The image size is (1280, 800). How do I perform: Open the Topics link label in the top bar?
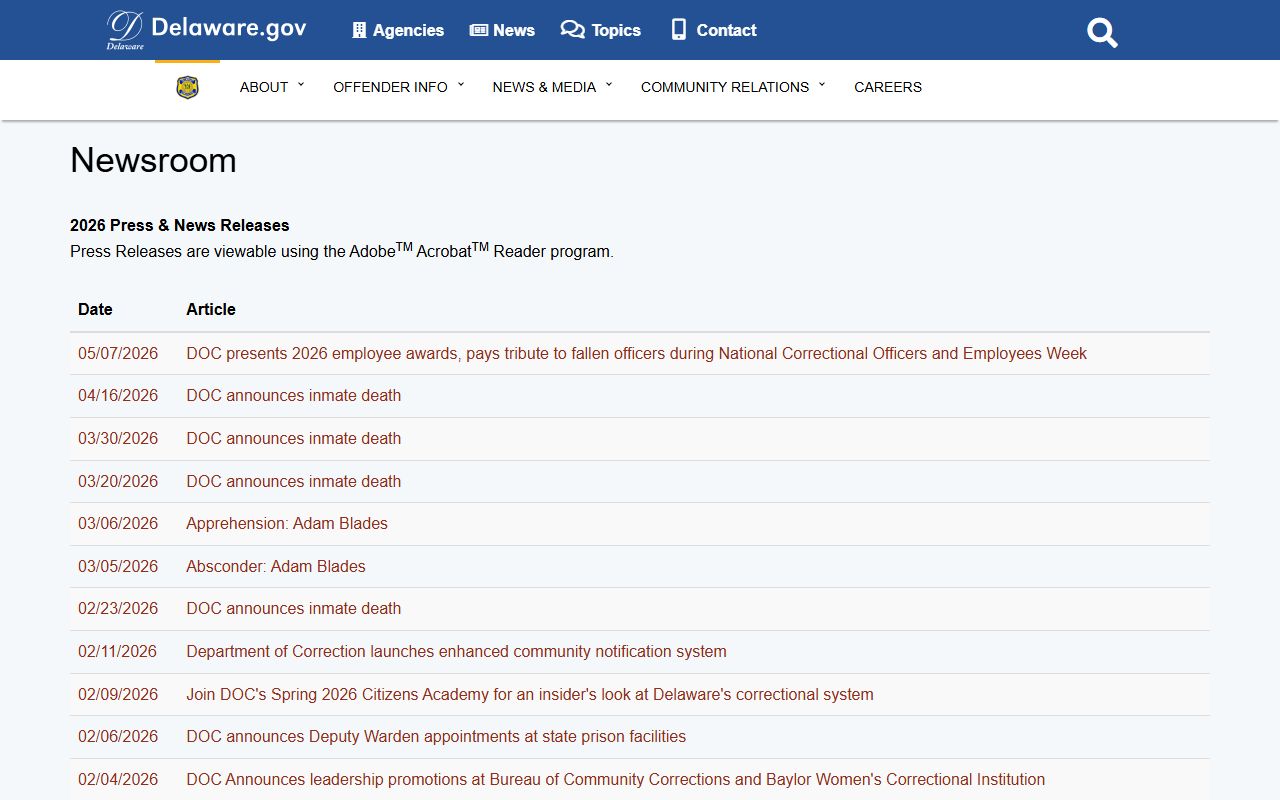[x=616, y=30]
